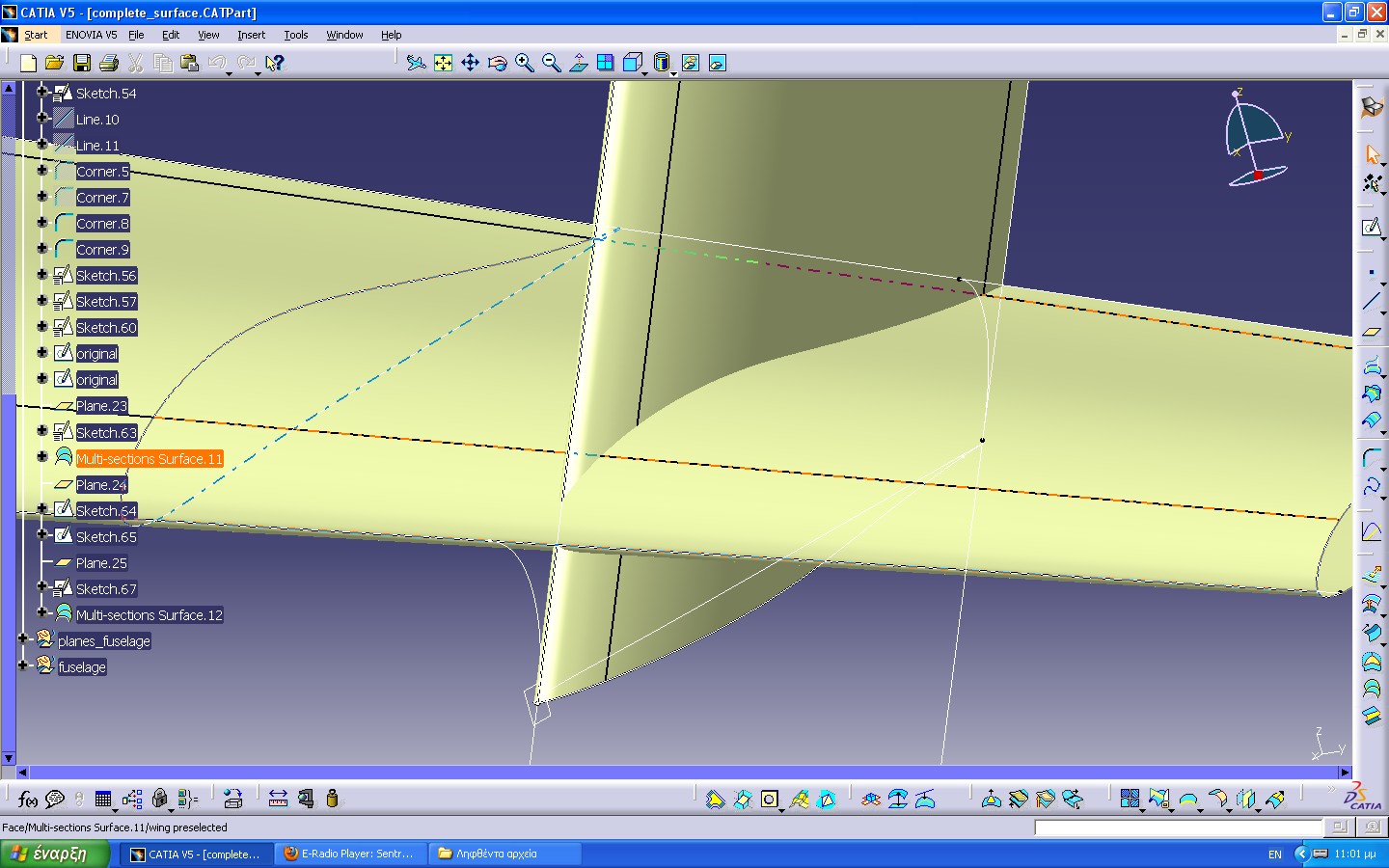Click the shading view mode cylinder icon
Screen dimensions: 1389x868
(662, 63)
